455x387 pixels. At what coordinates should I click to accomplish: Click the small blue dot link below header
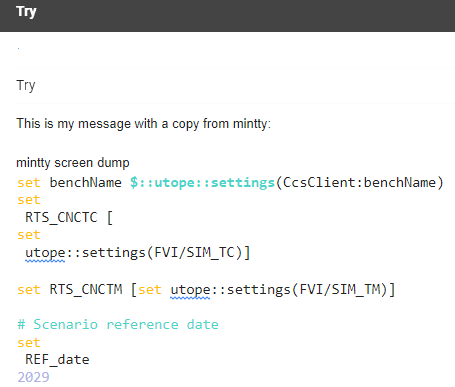coord(18,48)
